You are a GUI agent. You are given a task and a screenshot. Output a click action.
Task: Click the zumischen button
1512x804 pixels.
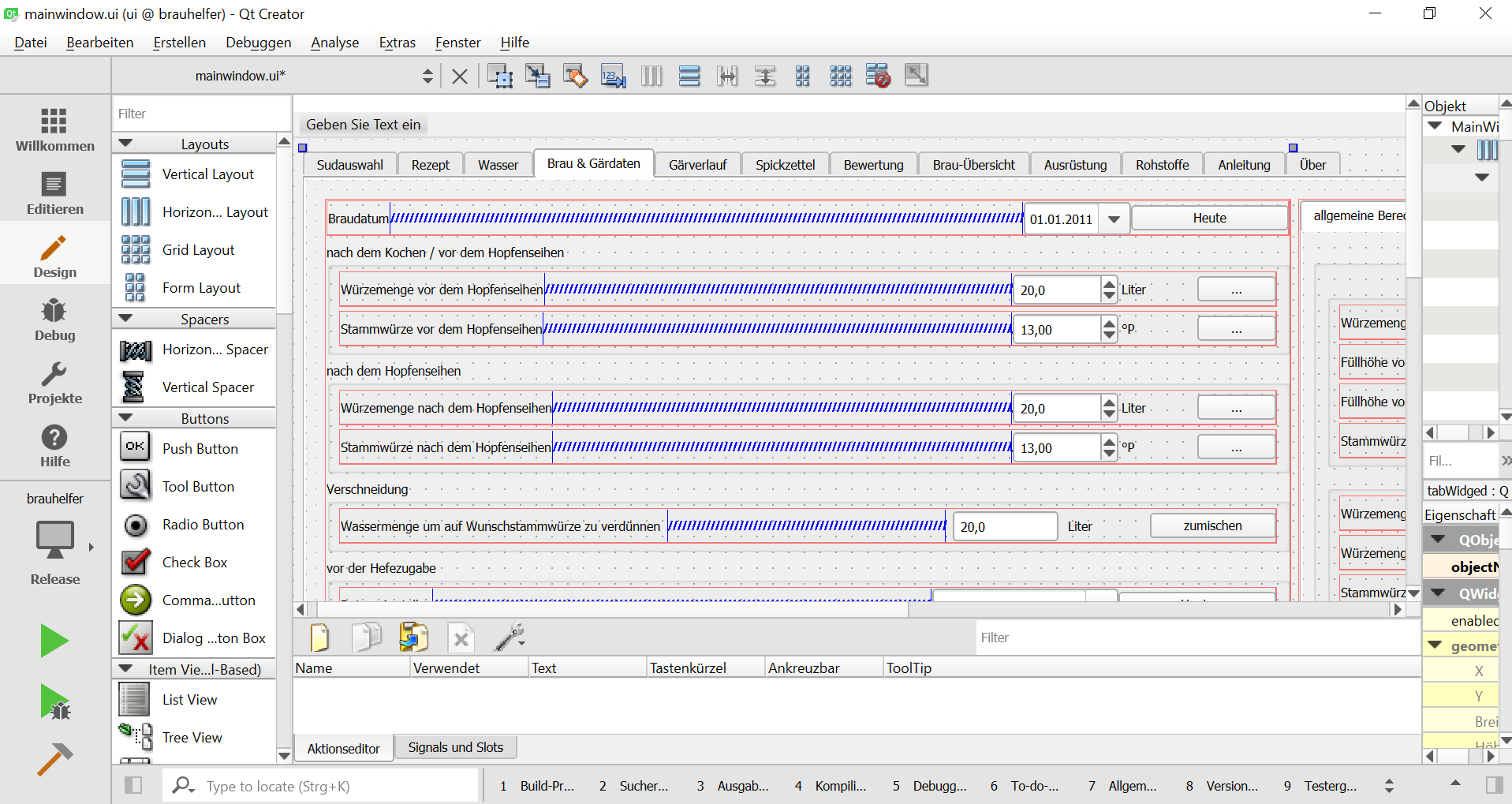coord(1212,526)
